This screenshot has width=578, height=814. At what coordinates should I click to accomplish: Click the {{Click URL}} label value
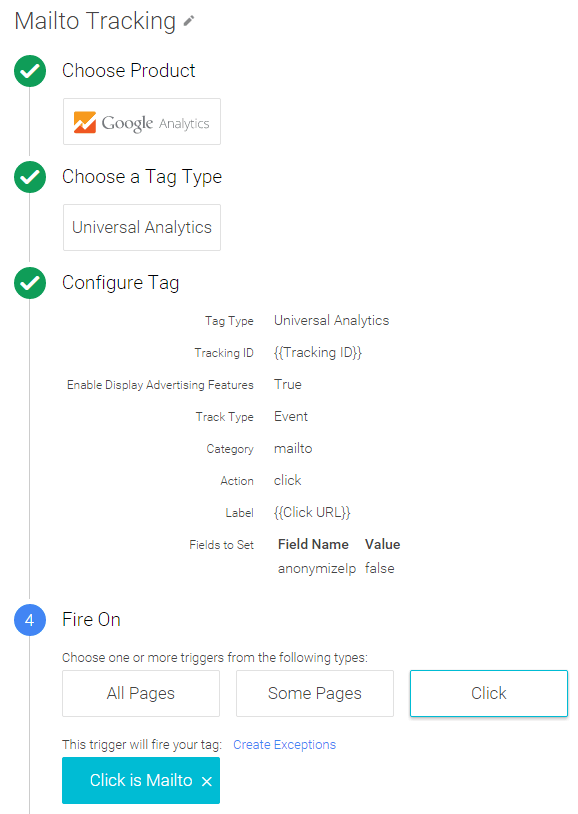point(312,512)
